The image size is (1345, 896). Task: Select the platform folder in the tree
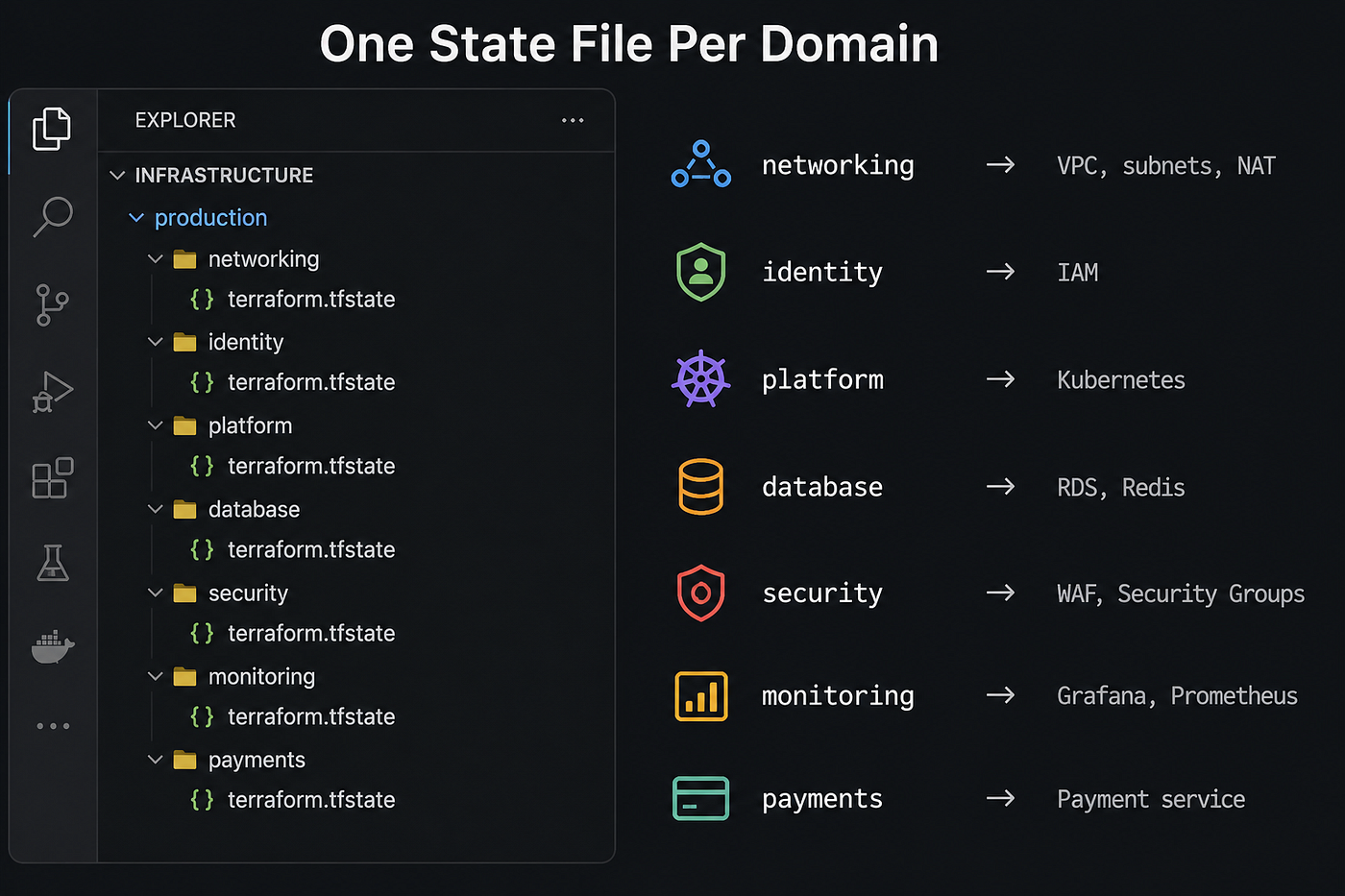pyautogui.click(x=250, y=425)
